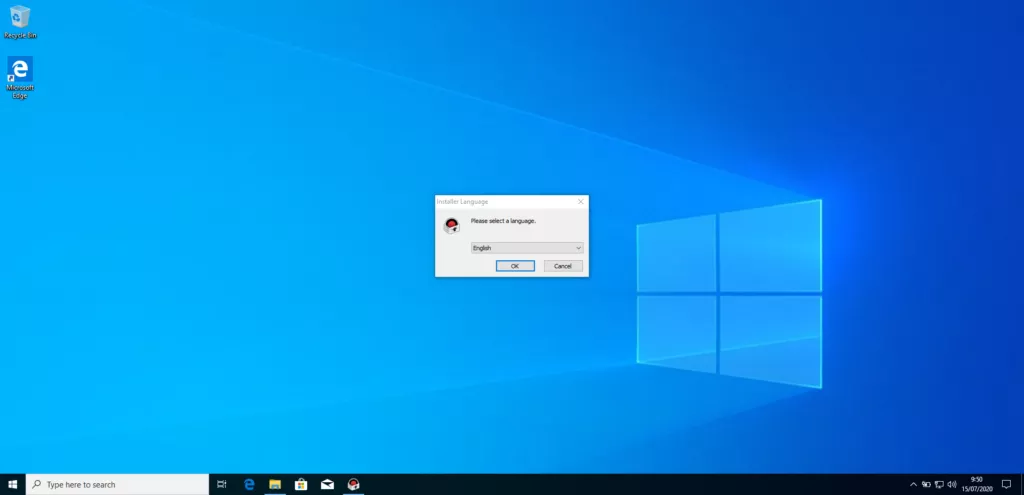1024x495 pixels.
Task: Cancel the Installer Language dialog
Action: [563, 266]
